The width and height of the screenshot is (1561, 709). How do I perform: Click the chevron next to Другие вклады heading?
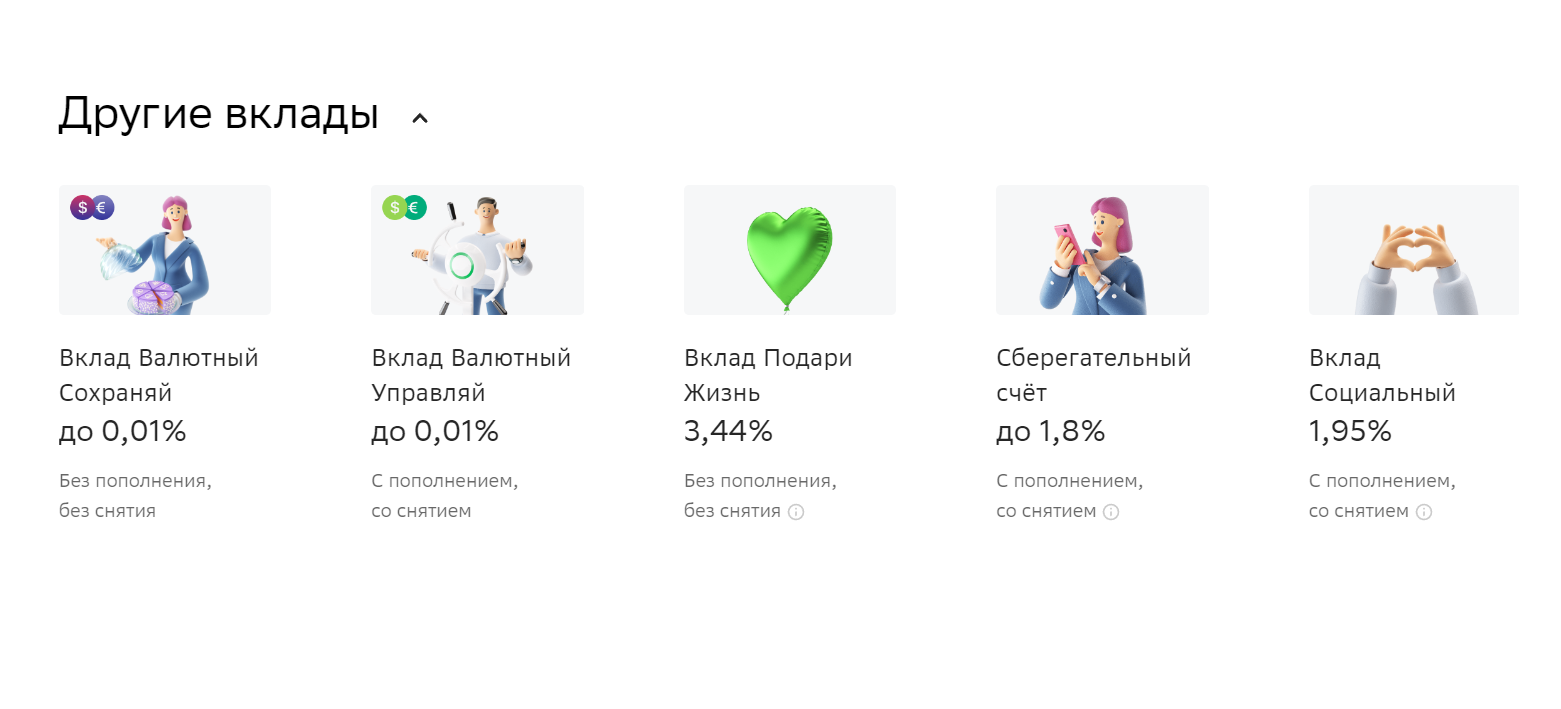coord(419,116)
